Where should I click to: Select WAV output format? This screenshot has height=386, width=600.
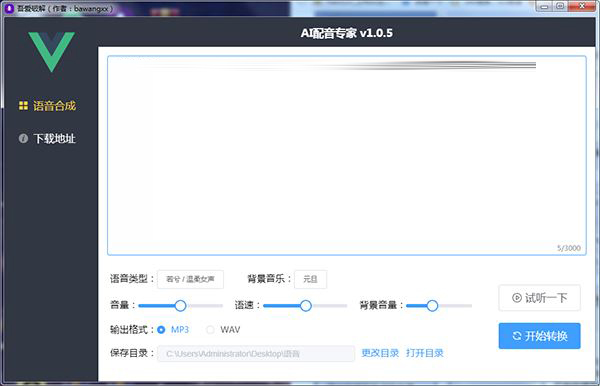click(x=223, y=330)
